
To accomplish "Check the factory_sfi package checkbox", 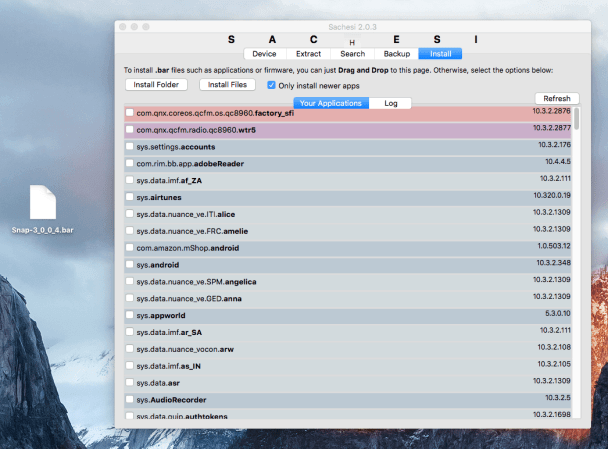I will pos(130,113).
